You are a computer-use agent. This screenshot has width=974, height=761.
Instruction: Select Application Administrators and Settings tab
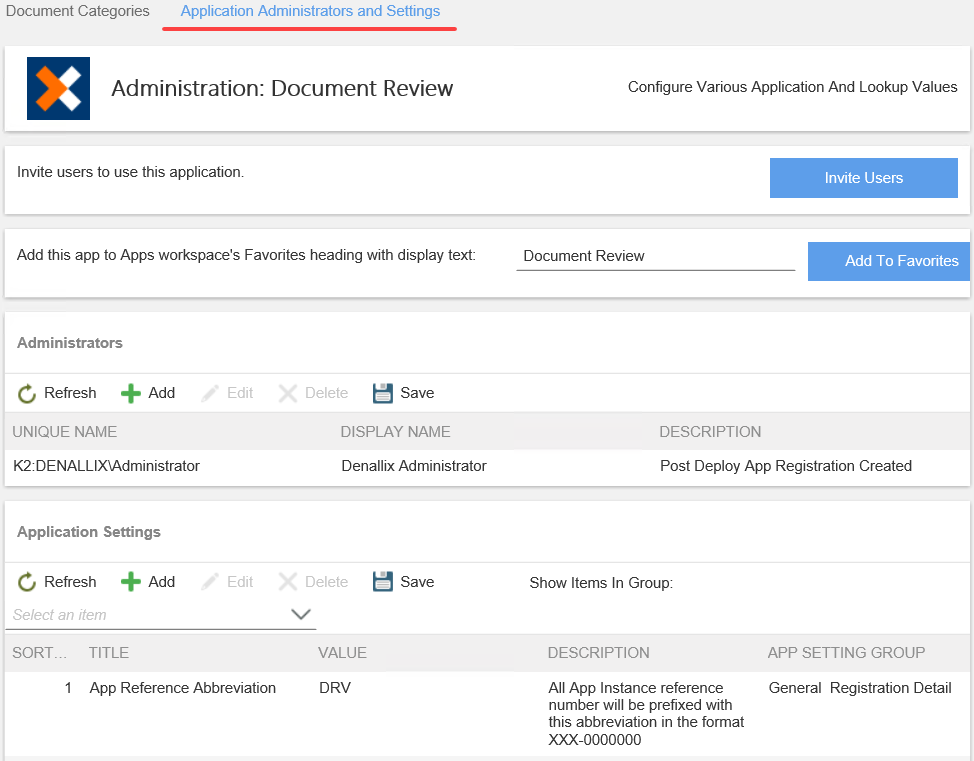[x=310, y=12]
